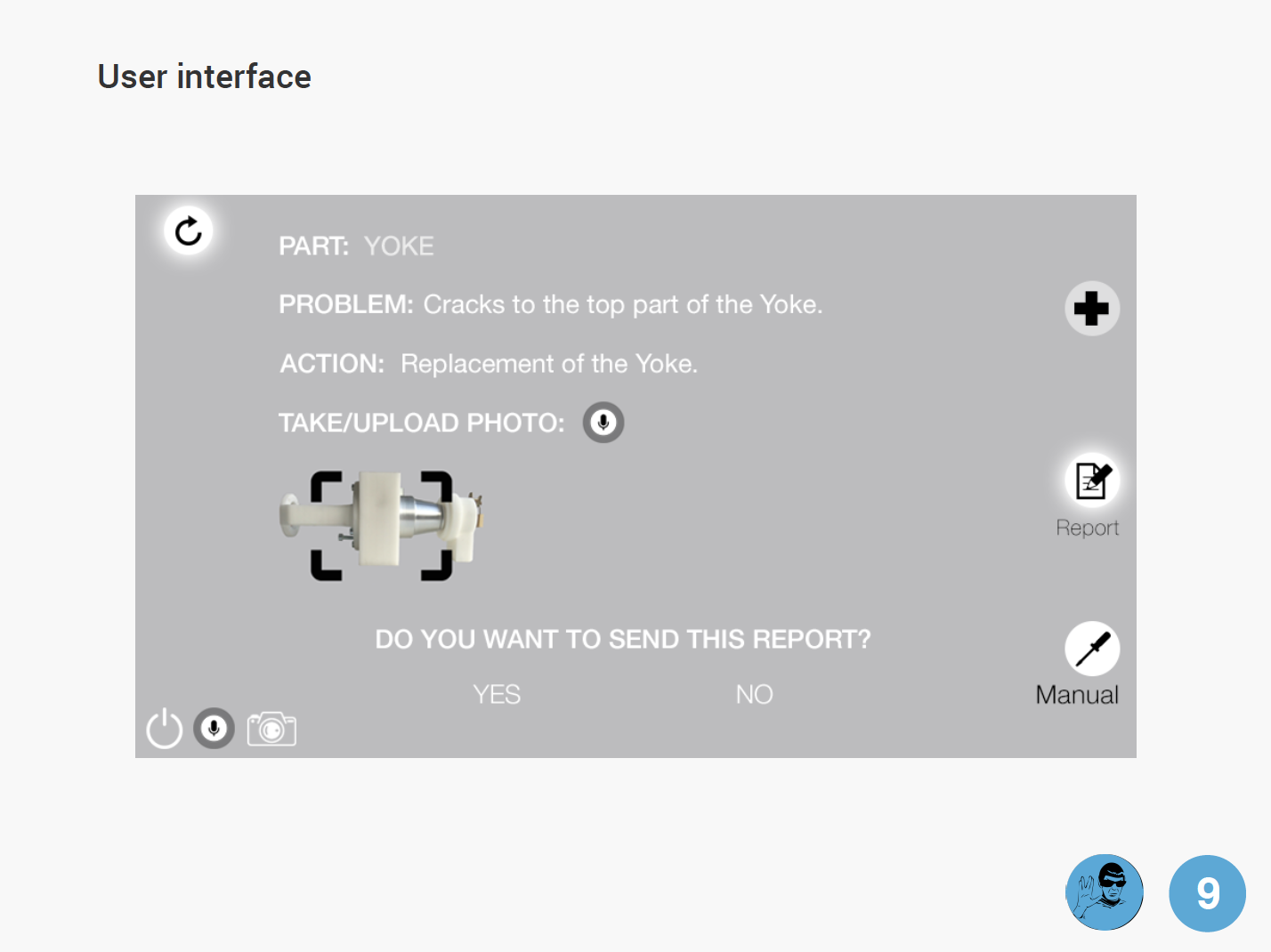Click the yoke part photo thumbnail
1271x952 pixels.
382,525
